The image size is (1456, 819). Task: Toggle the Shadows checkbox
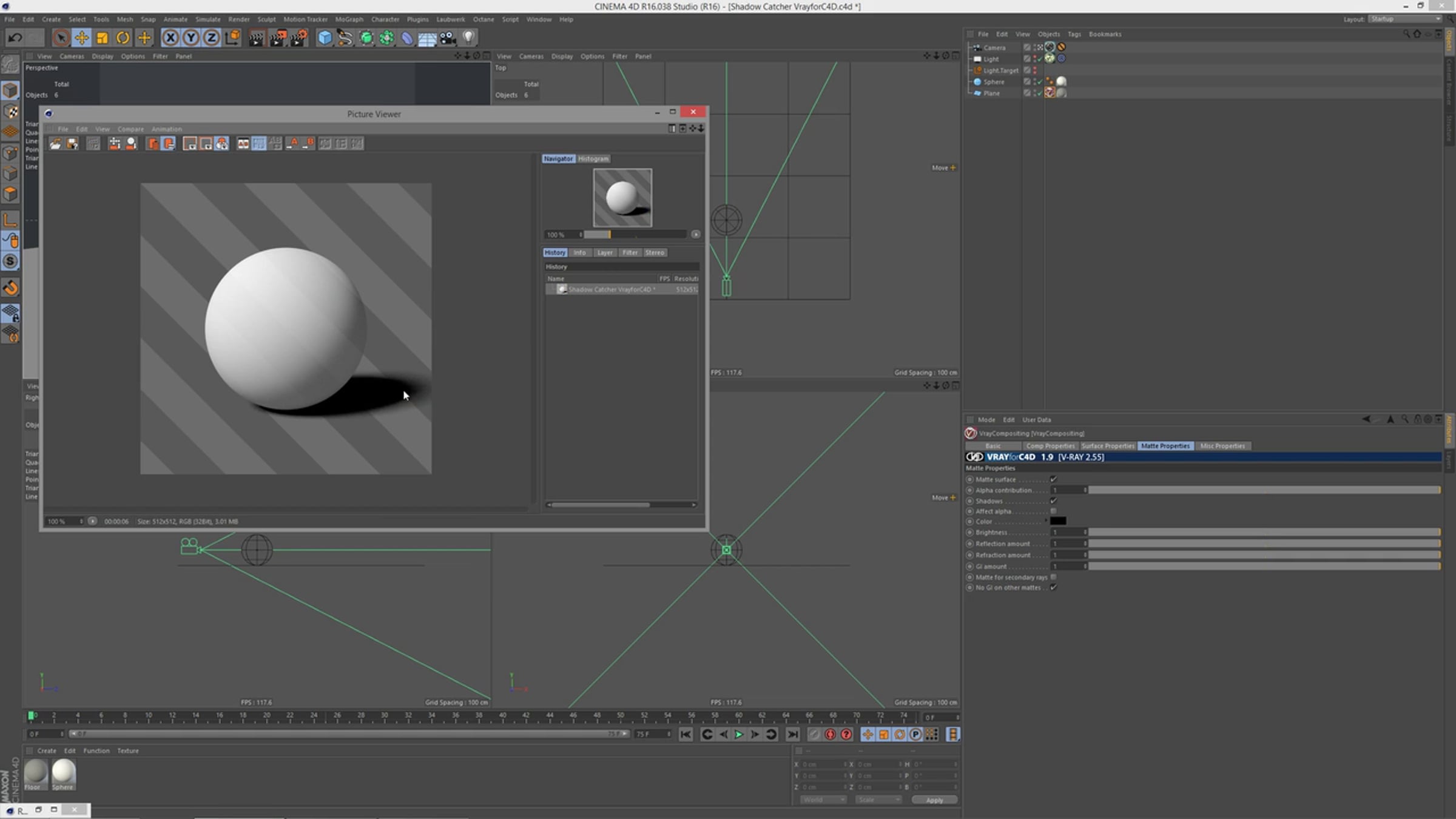(1053, 501)
